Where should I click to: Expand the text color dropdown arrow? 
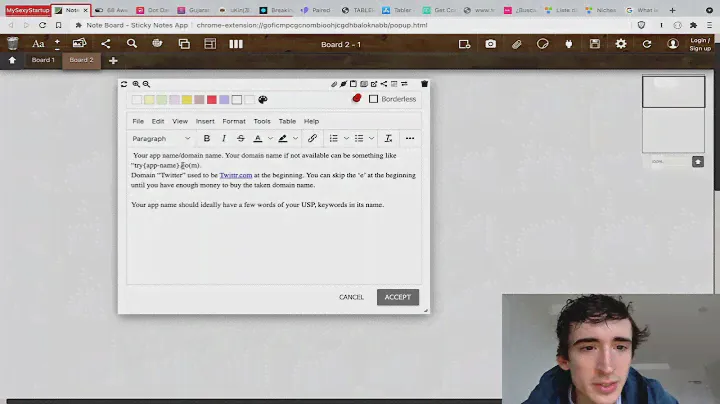[x=269, y=139]
